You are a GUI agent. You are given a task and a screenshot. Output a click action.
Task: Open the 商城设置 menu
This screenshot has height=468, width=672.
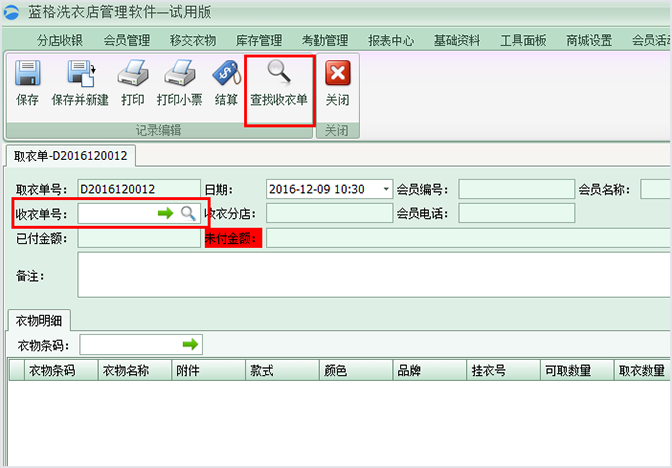(x=589, y=40)
